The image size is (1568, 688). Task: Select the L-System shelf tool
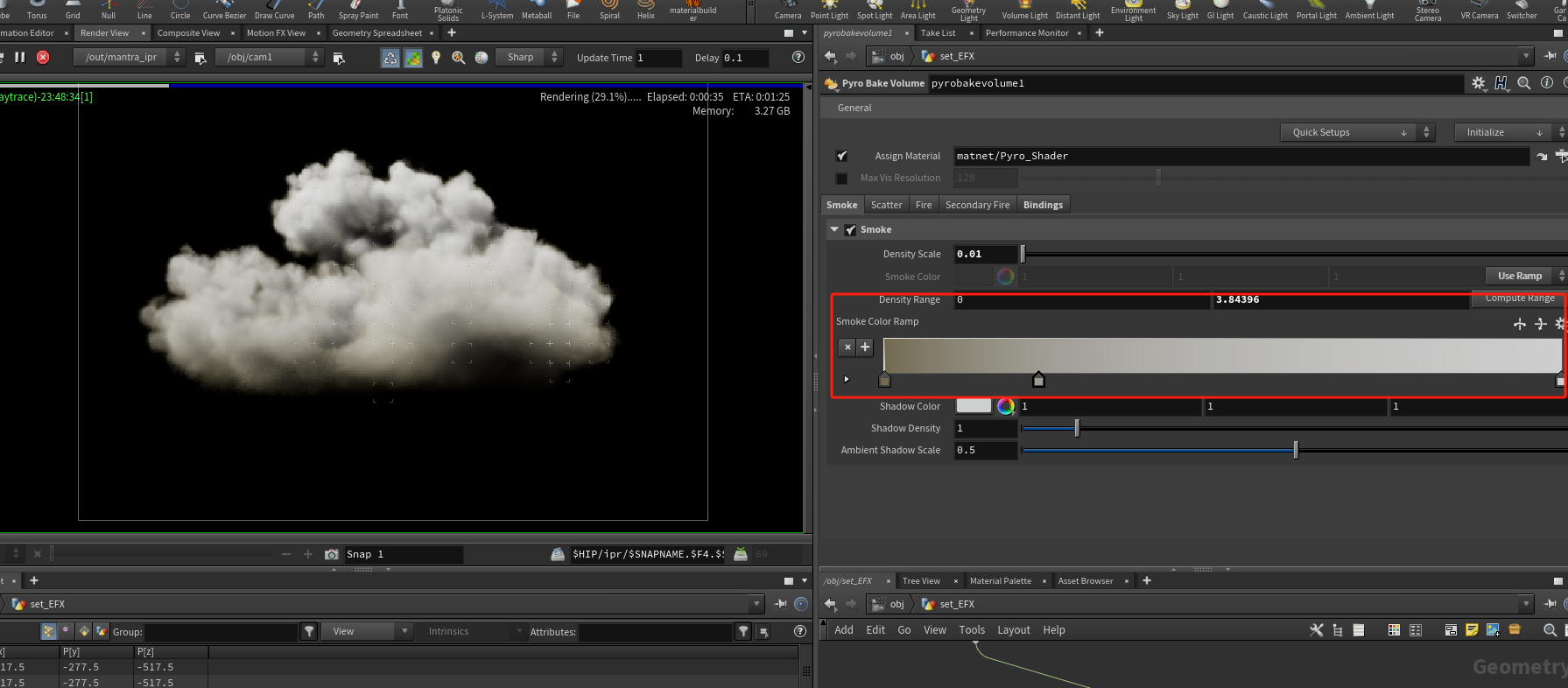[x=497, y=11]
